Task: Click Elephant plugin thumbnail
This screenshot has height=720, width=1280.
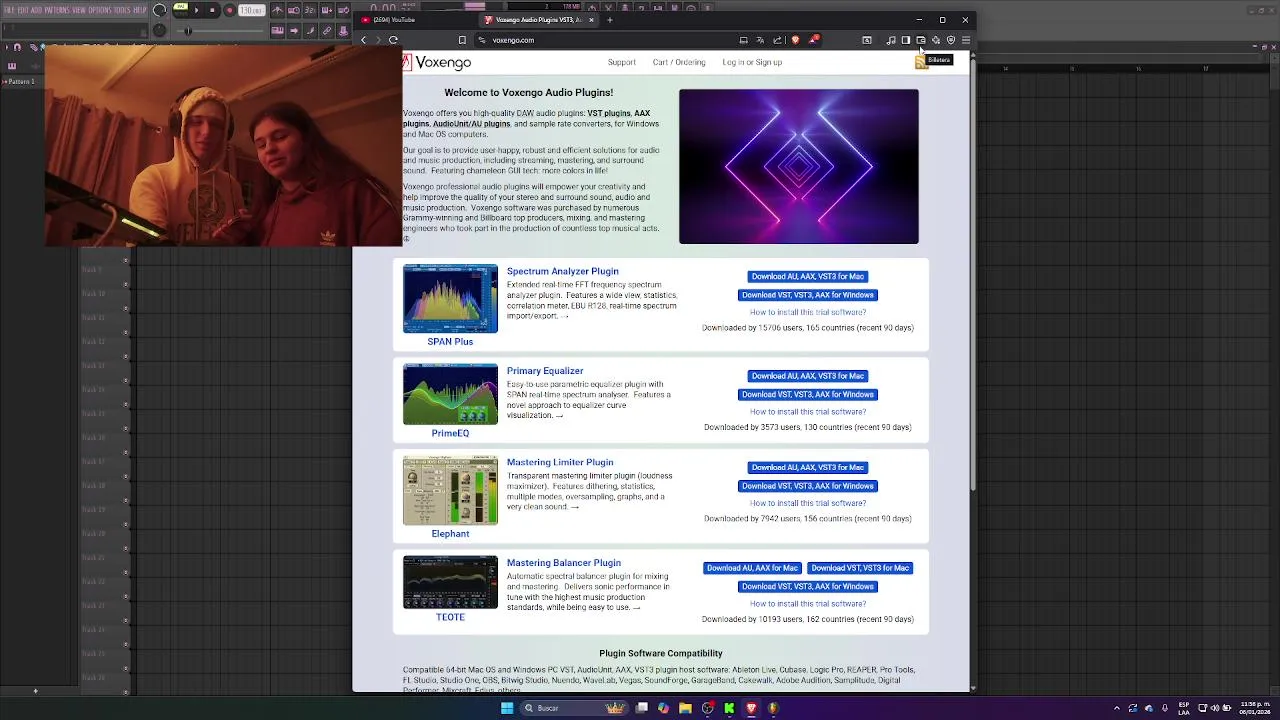Action: coord(450,490)
